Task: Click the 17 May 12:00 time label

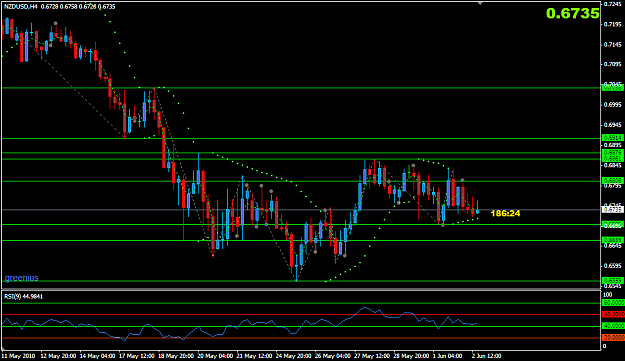Action: pyautogui.click(x=137, y=356)
